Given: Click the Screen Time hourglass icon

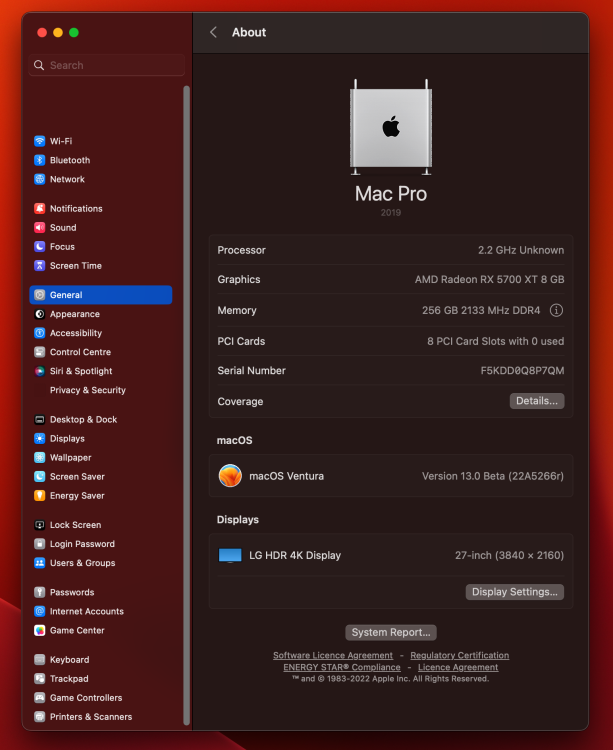Looking at the screenshot, I should (x=40, y=266).
